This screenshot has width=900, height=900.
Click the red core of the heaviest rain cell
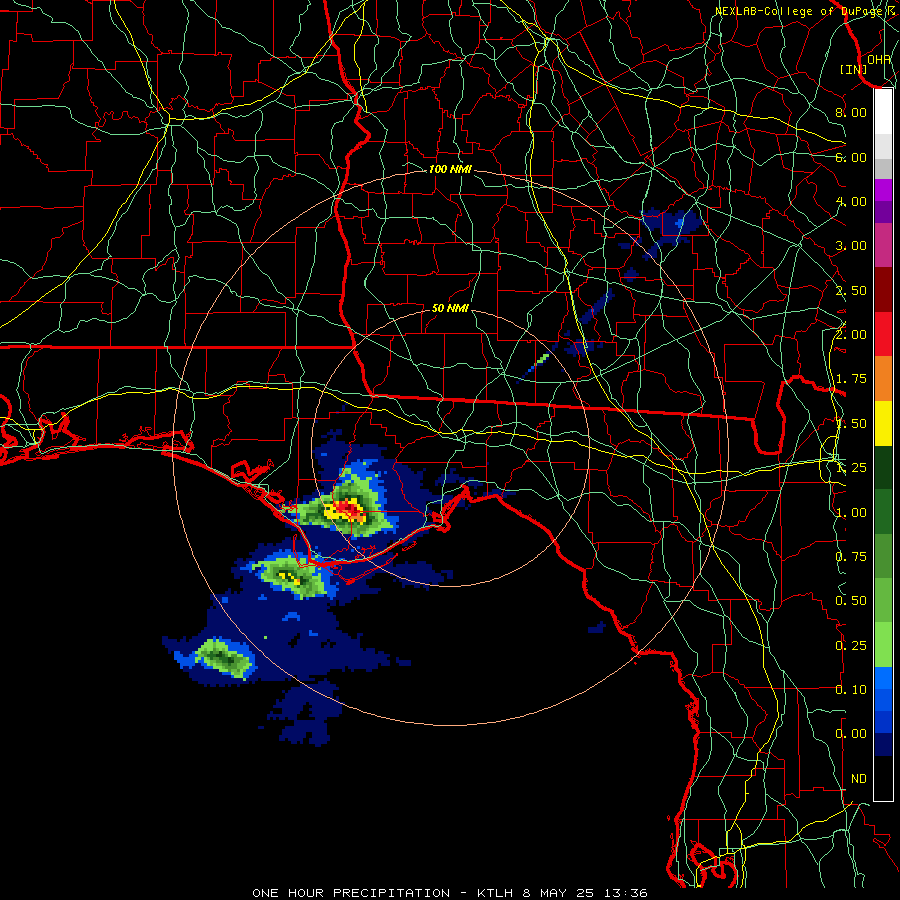(x=348, y=508)
